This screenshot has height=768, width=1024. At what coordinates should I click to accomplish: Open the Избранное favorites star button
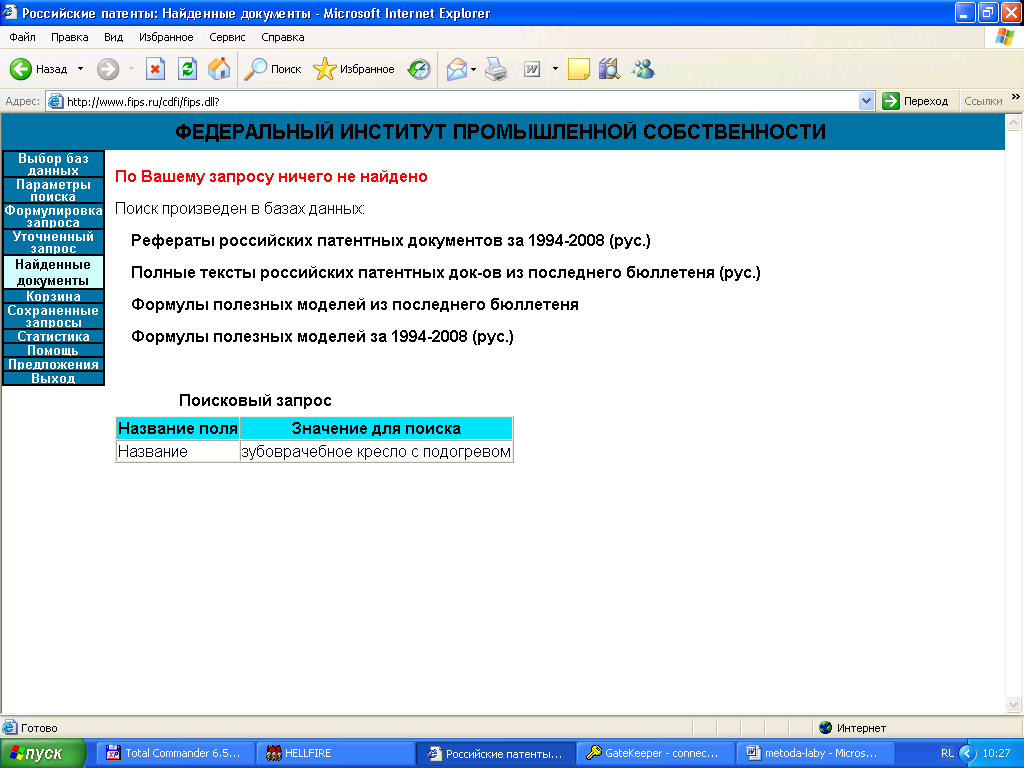(353, 69)
